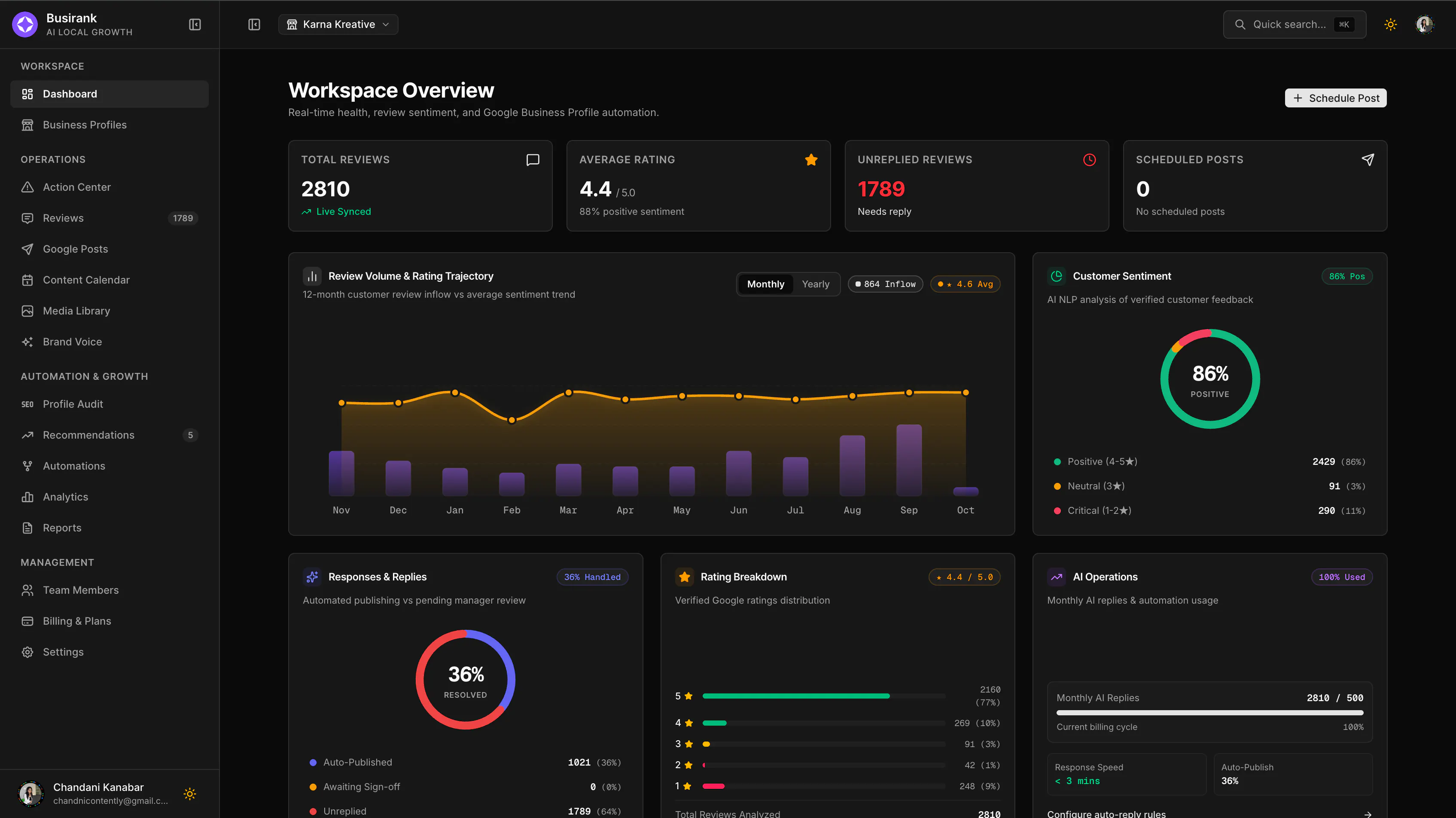Select the Monthly view toggle
This screenshot has width=1456, height=818.
(x=765, y=284)
